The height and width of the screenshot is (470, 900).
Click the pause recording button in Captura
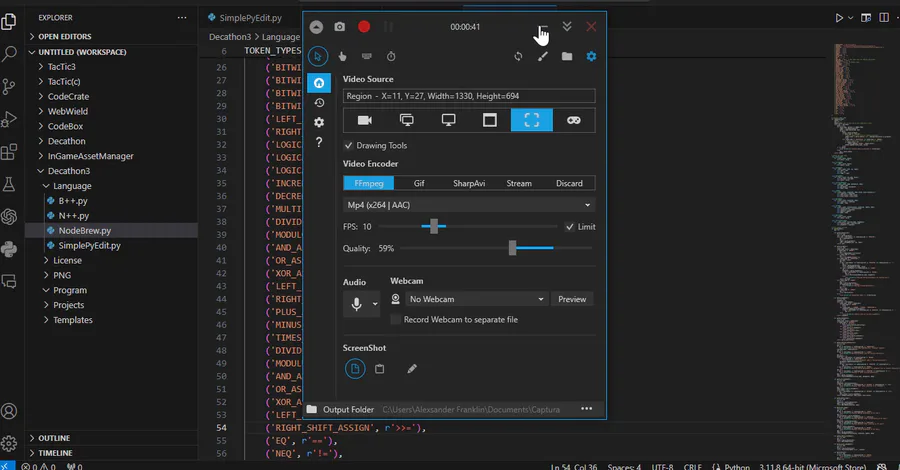[x=389, y=26]
